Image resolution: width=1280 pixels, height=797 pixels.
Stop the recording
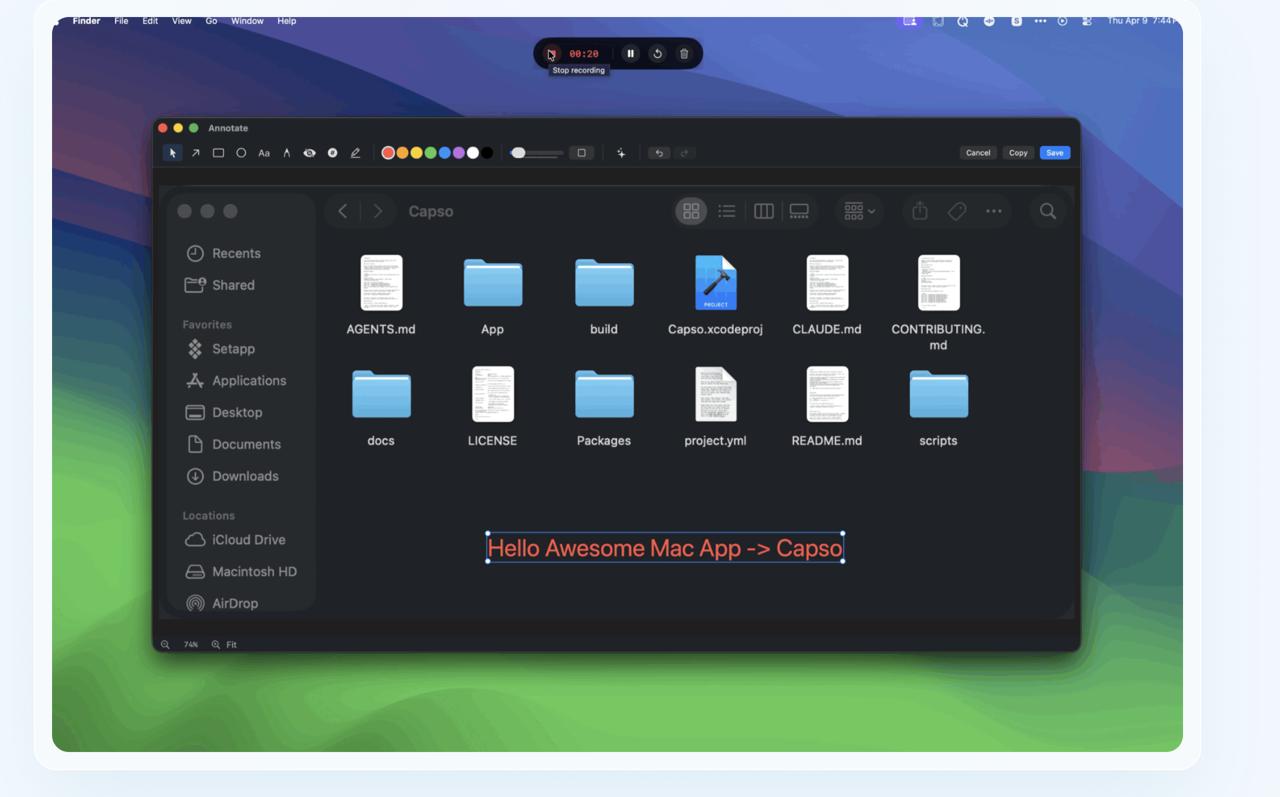[x=550, y=54]
